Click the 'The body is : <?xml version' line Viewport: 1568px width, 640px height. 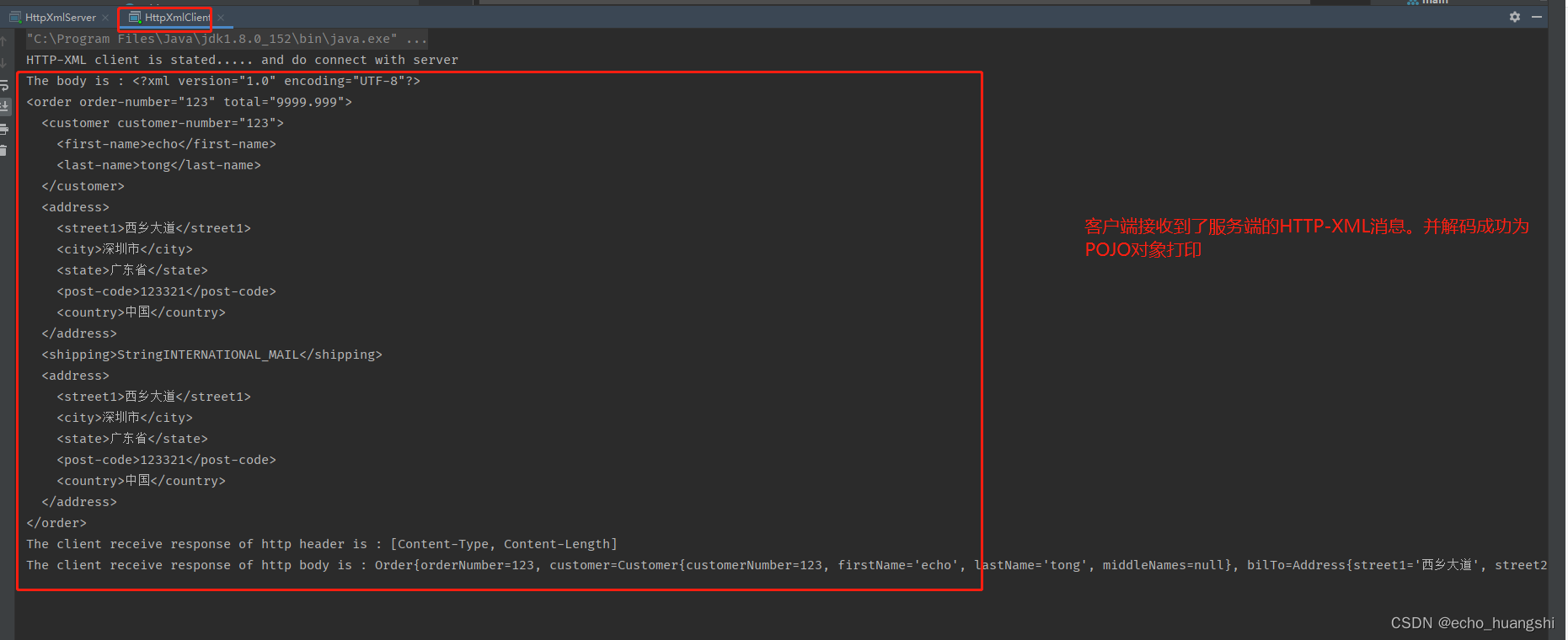[223, 81]
